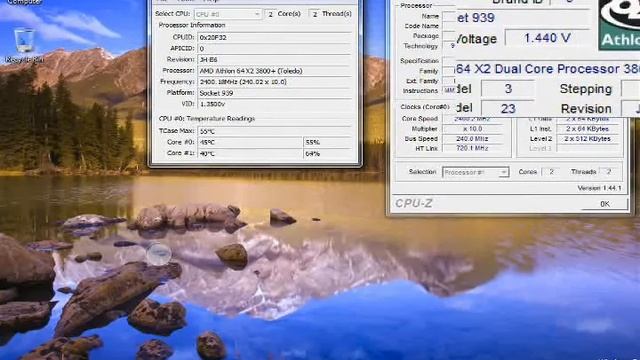The image size is (640, 360).
Task: Click the Core #1 temperature reading
Action: point(250,153)
